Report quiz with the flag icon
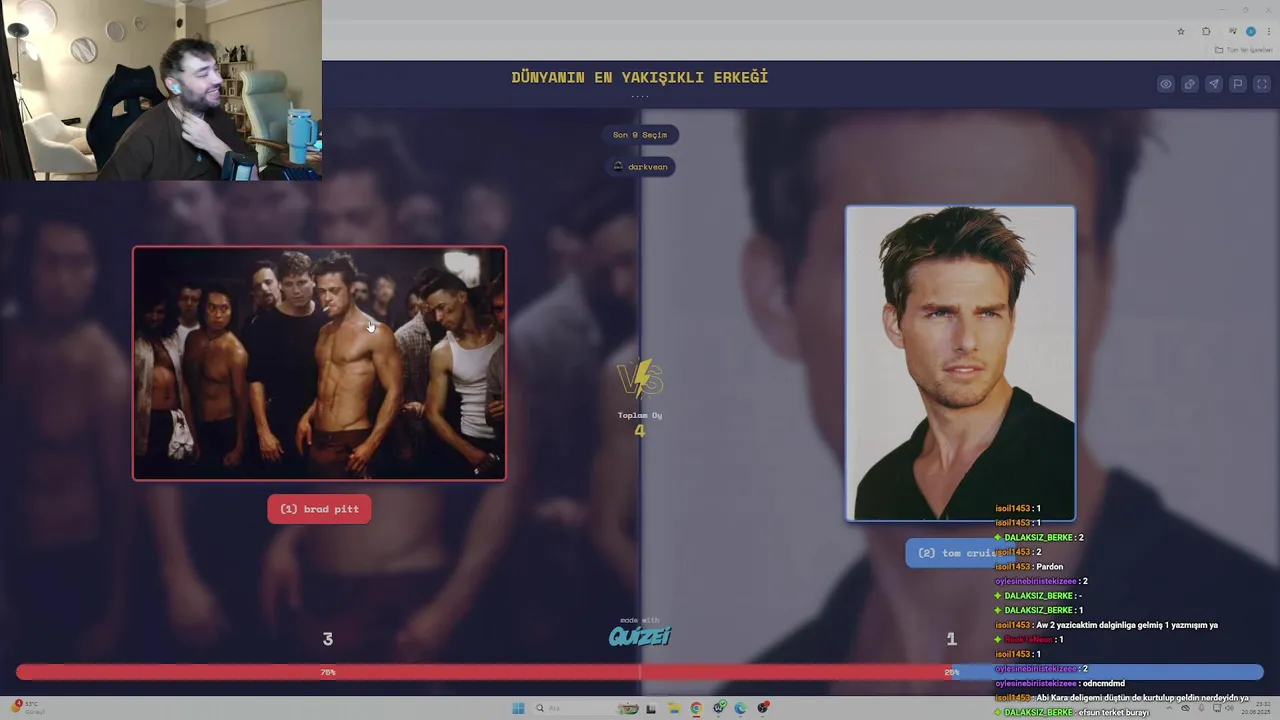Screen dimensions: 1280x720 [1238, 84]
